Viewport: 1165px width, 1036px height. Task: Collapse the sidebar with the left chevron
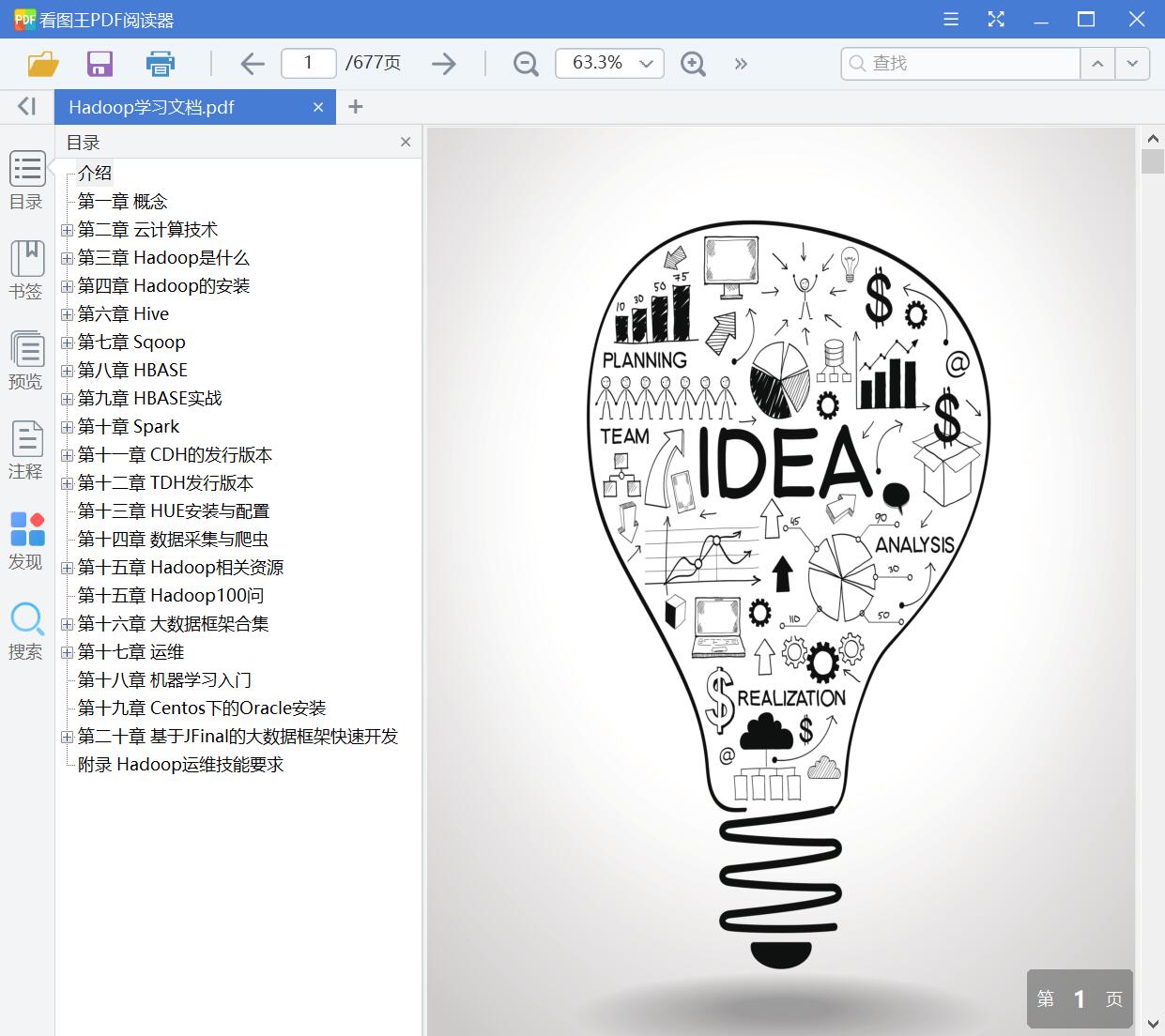click(x=26, y=106)
